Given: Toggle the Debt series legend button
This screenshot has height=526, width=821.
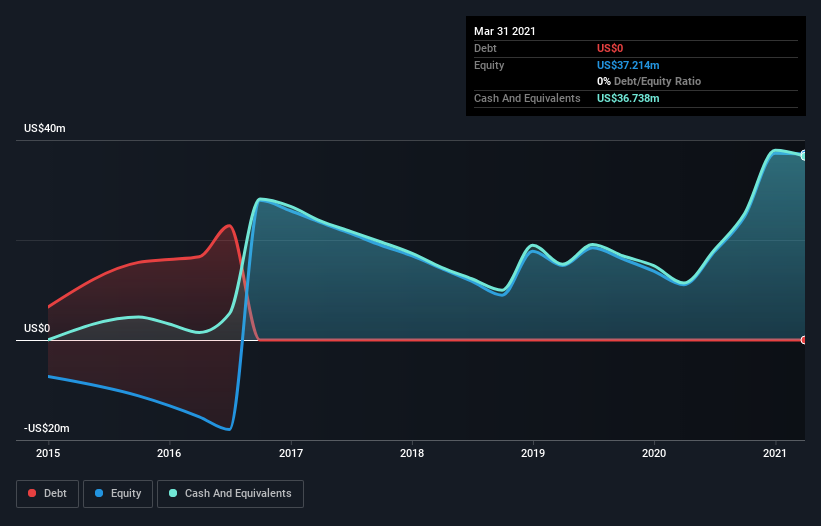Looking at the screenshot, I should pyautogui.click(x=48, y=494).
